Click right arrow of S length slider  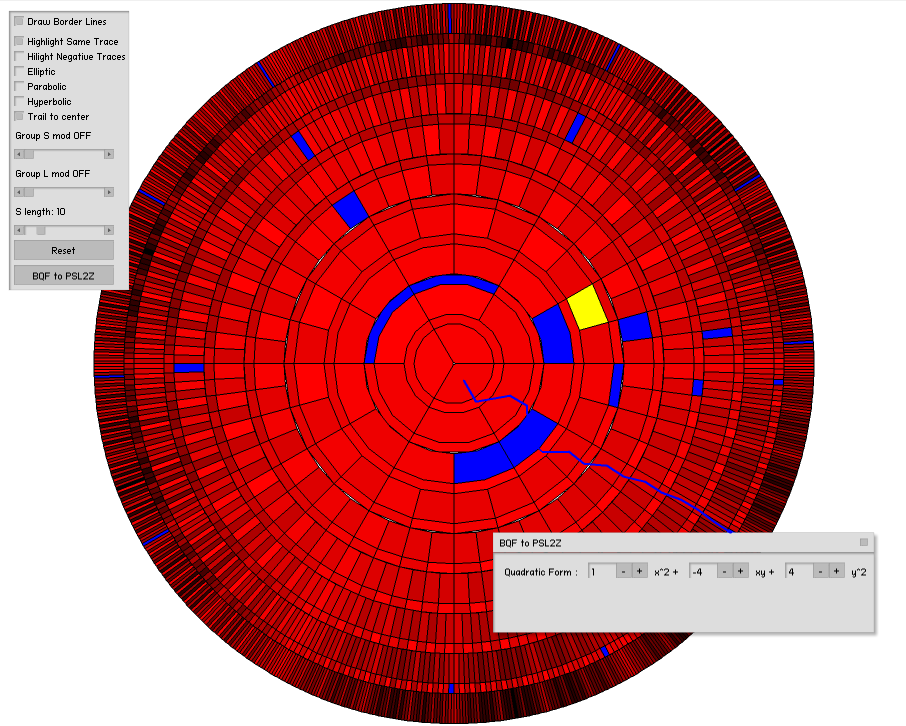coord(109,230)
